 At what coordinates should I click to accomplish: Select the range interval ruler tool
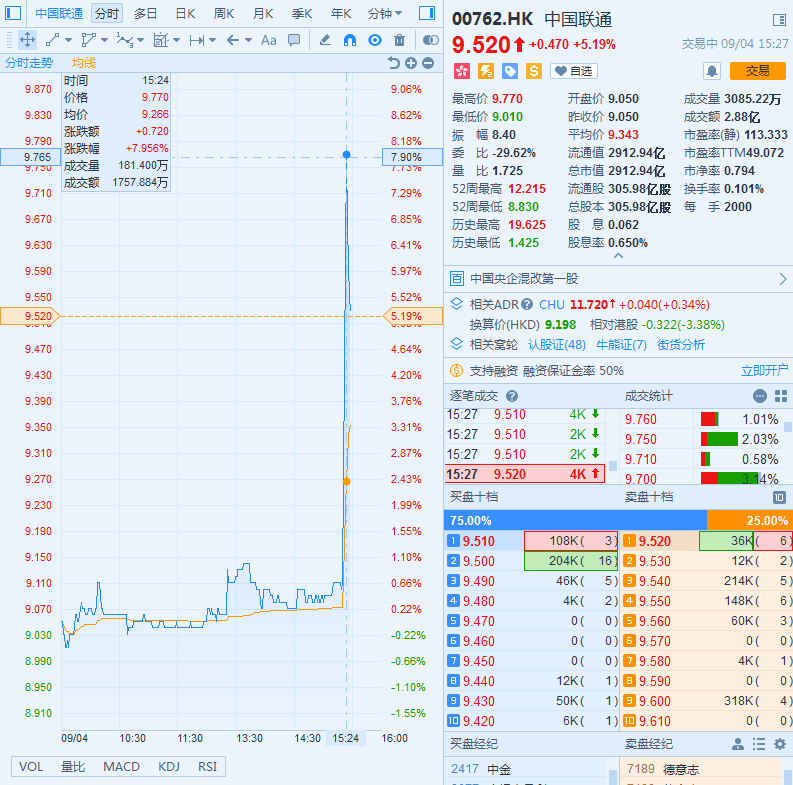[197, 40]
